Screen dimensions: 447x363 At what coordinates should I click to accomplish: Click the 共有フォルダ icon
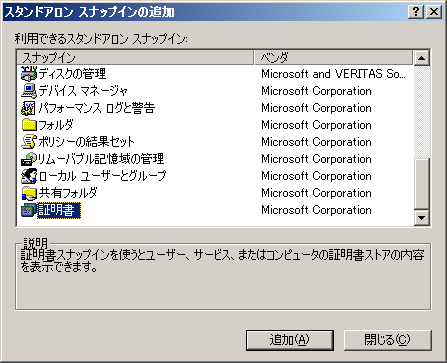coord(29,193)
